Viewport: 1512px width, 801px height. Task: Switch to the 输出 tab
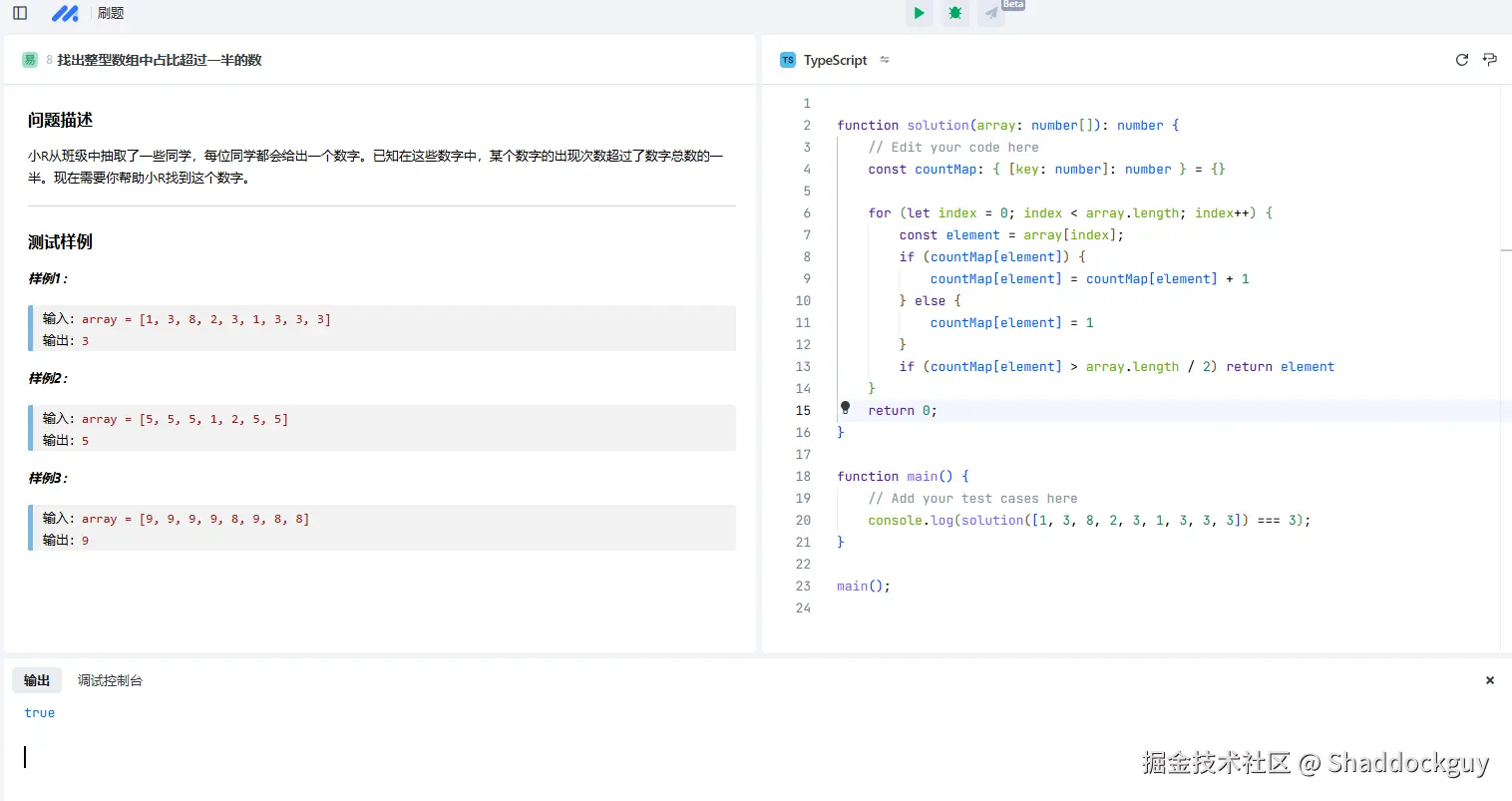tap(37, 680)
